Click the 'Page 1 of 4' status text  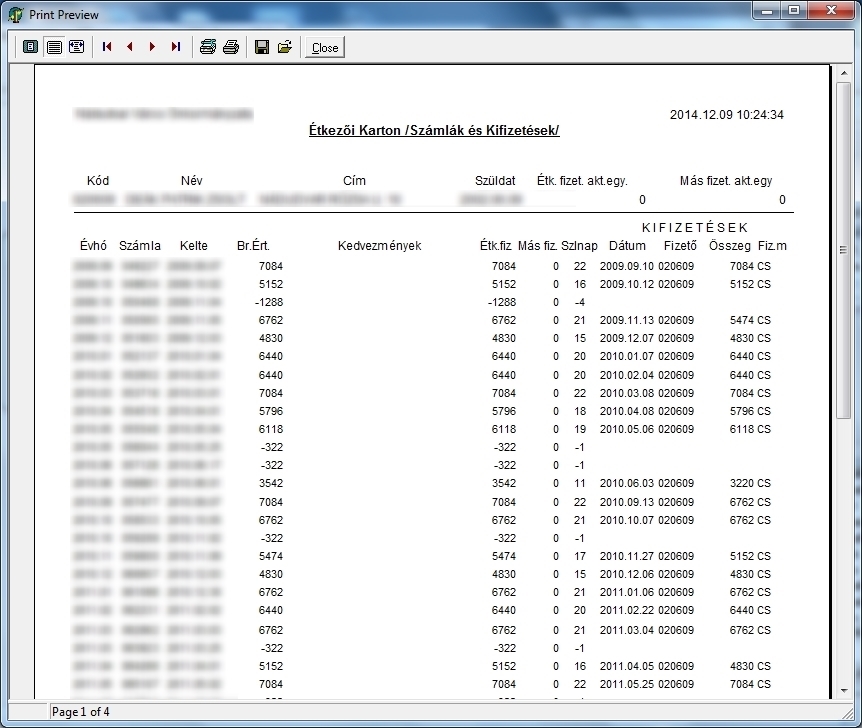[x=80, y=712]
